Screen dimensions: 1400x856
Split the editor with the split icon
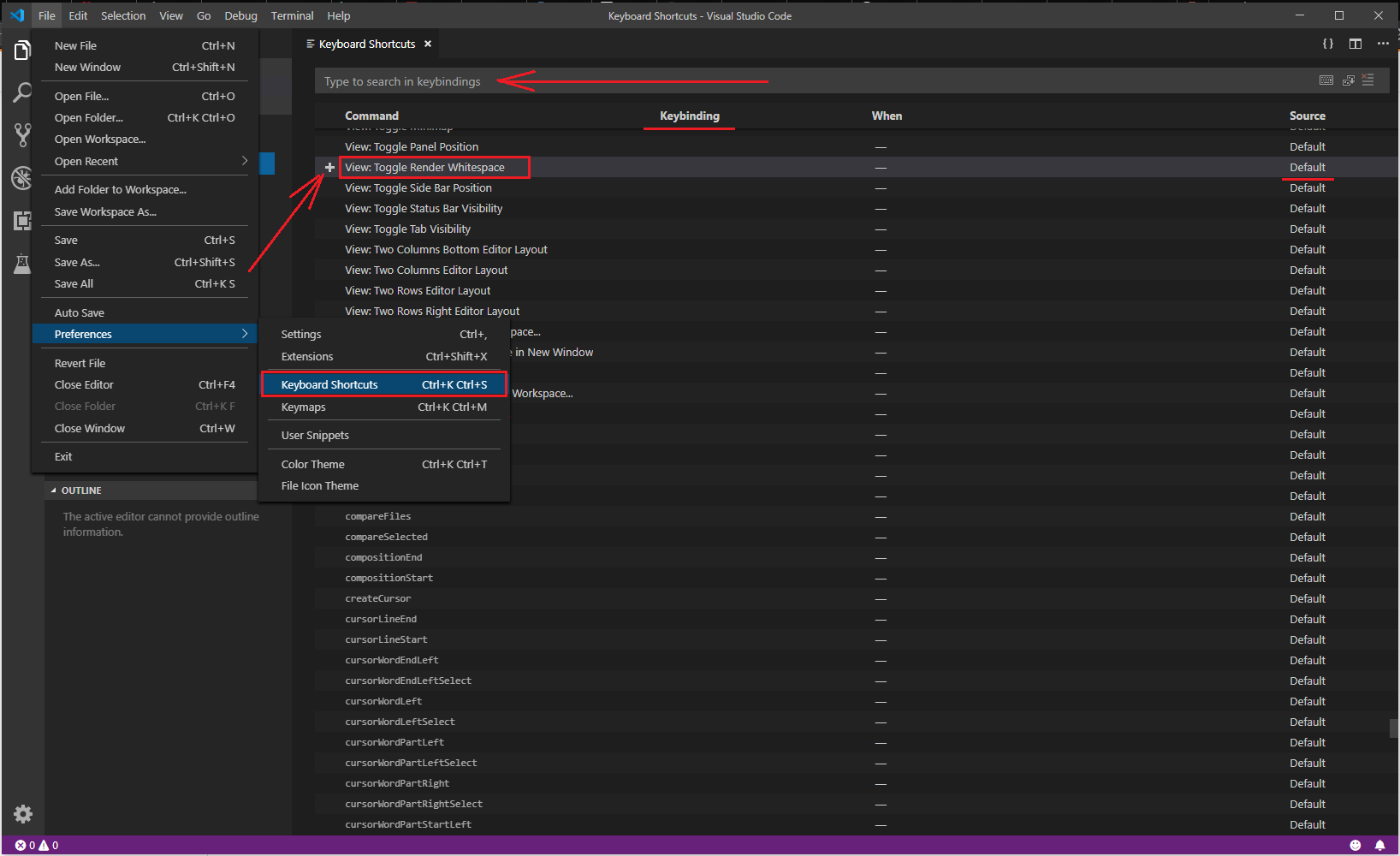pyautogui.click(x=1356, y=44)
